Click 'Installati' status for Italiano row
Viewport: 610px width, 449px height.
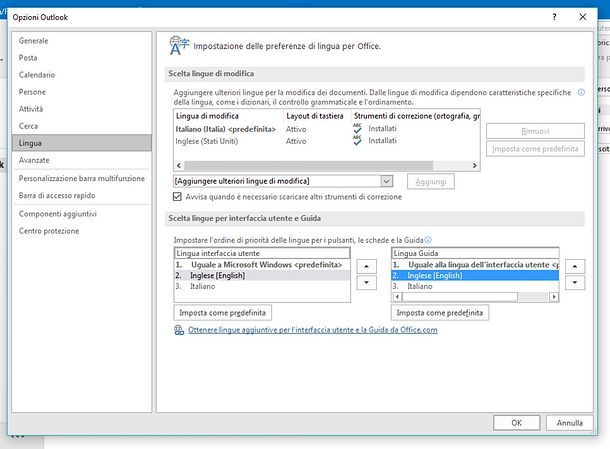[382, 128]
